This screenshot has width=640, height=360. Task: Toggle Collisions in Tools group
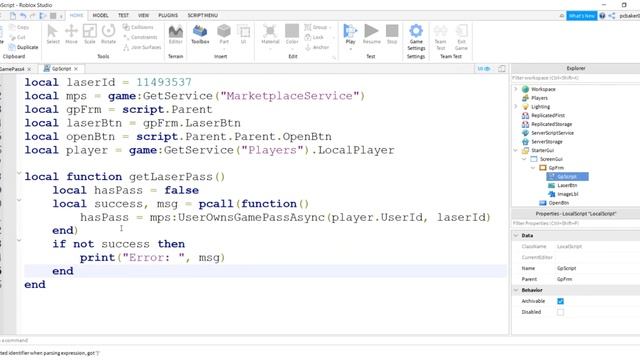[x=138, y=27]
